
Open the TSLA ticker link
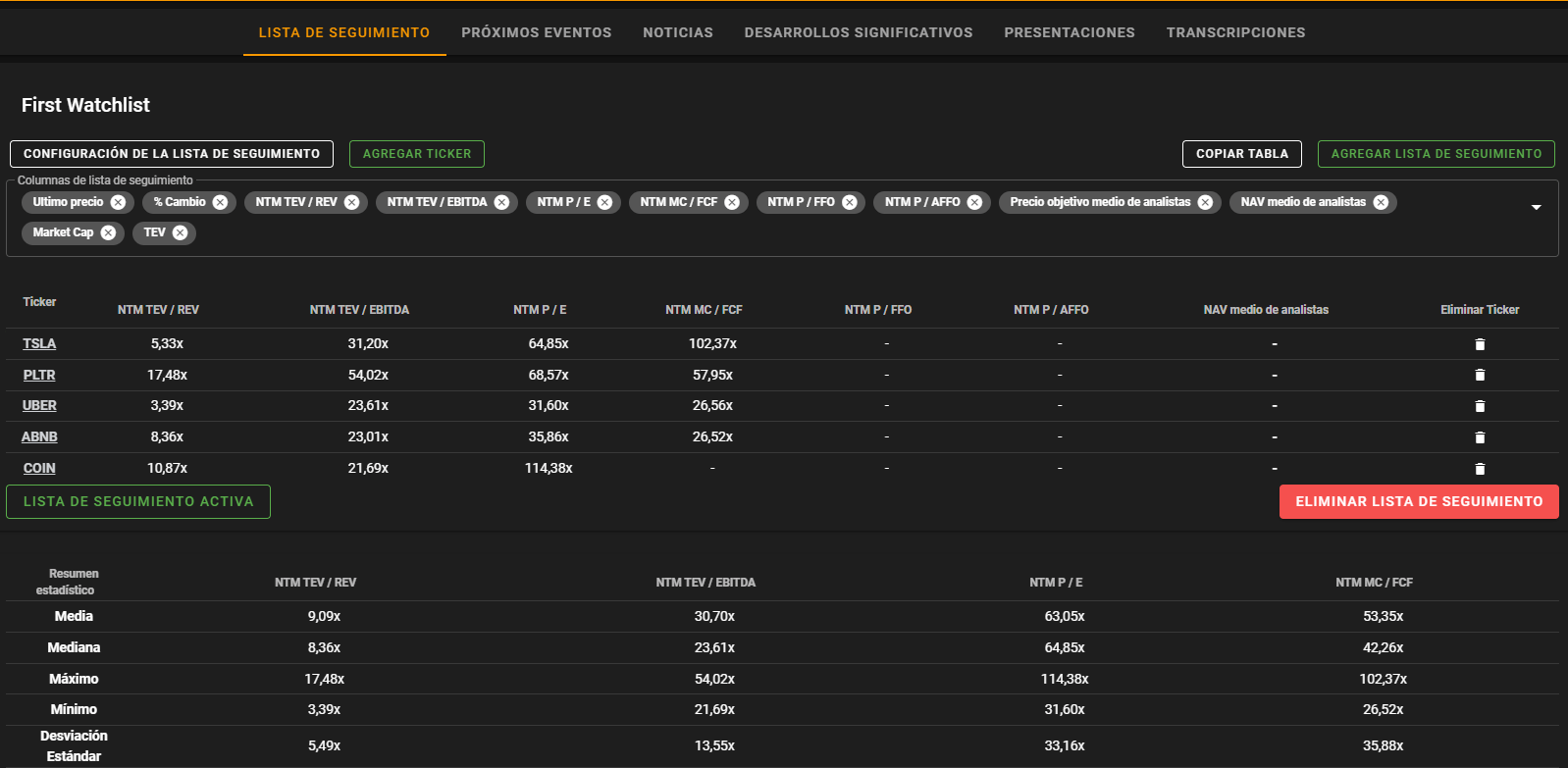click(x=39, y=343)
